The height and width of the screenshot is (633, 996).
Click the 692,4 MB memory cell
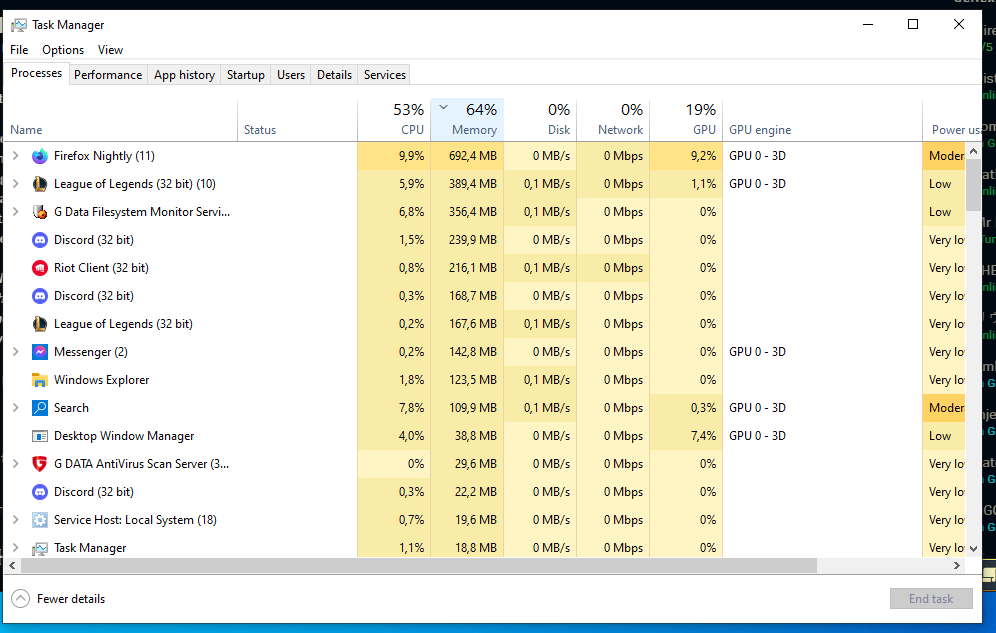tap(467, 156)
